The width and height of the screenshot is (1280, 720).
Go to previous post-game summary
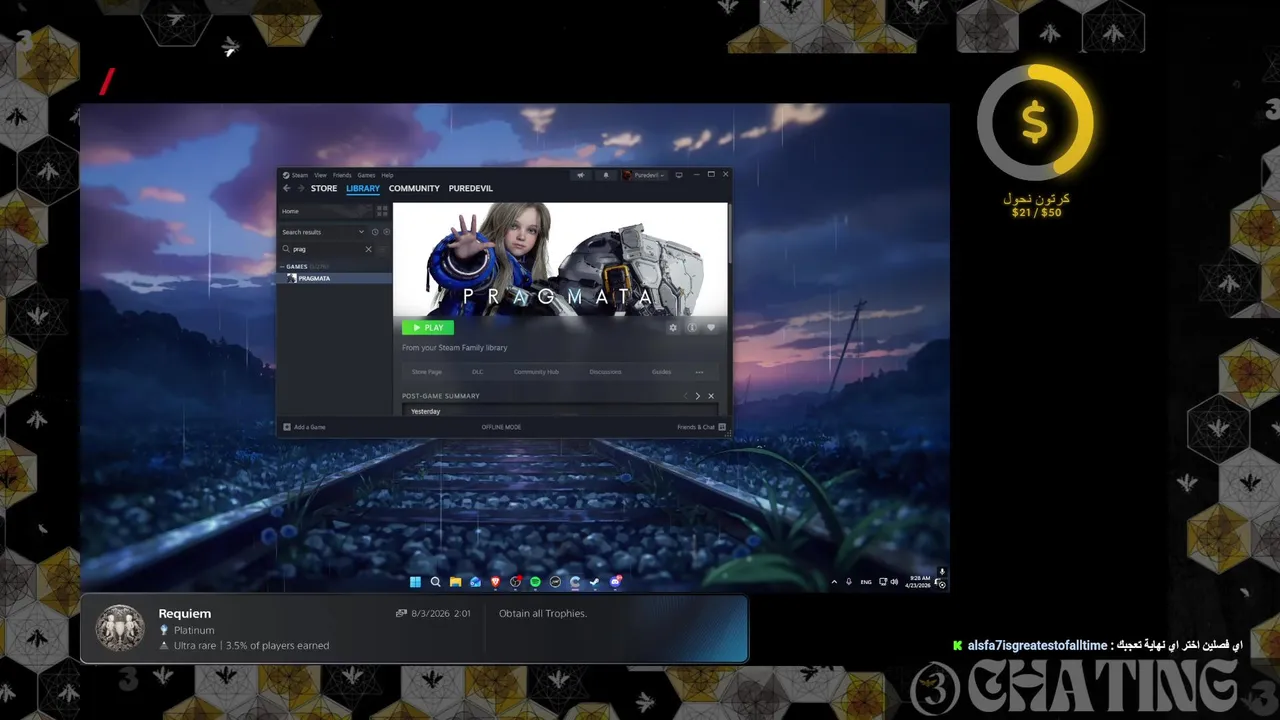(x=685, y=396)
